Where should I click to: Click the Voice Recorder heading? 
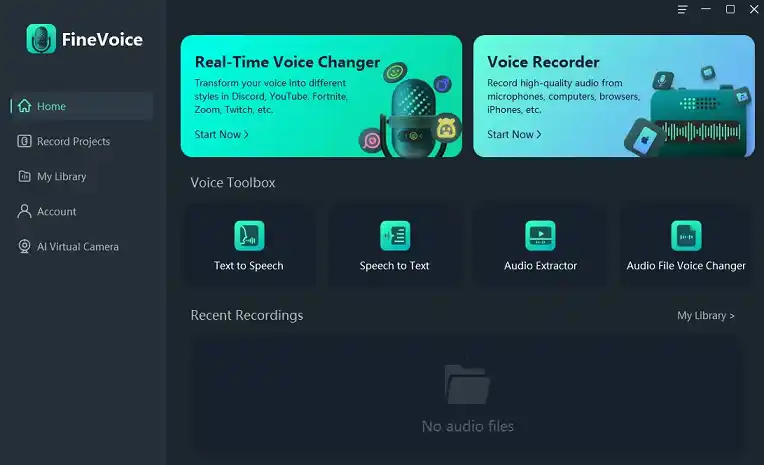point(543,62)
